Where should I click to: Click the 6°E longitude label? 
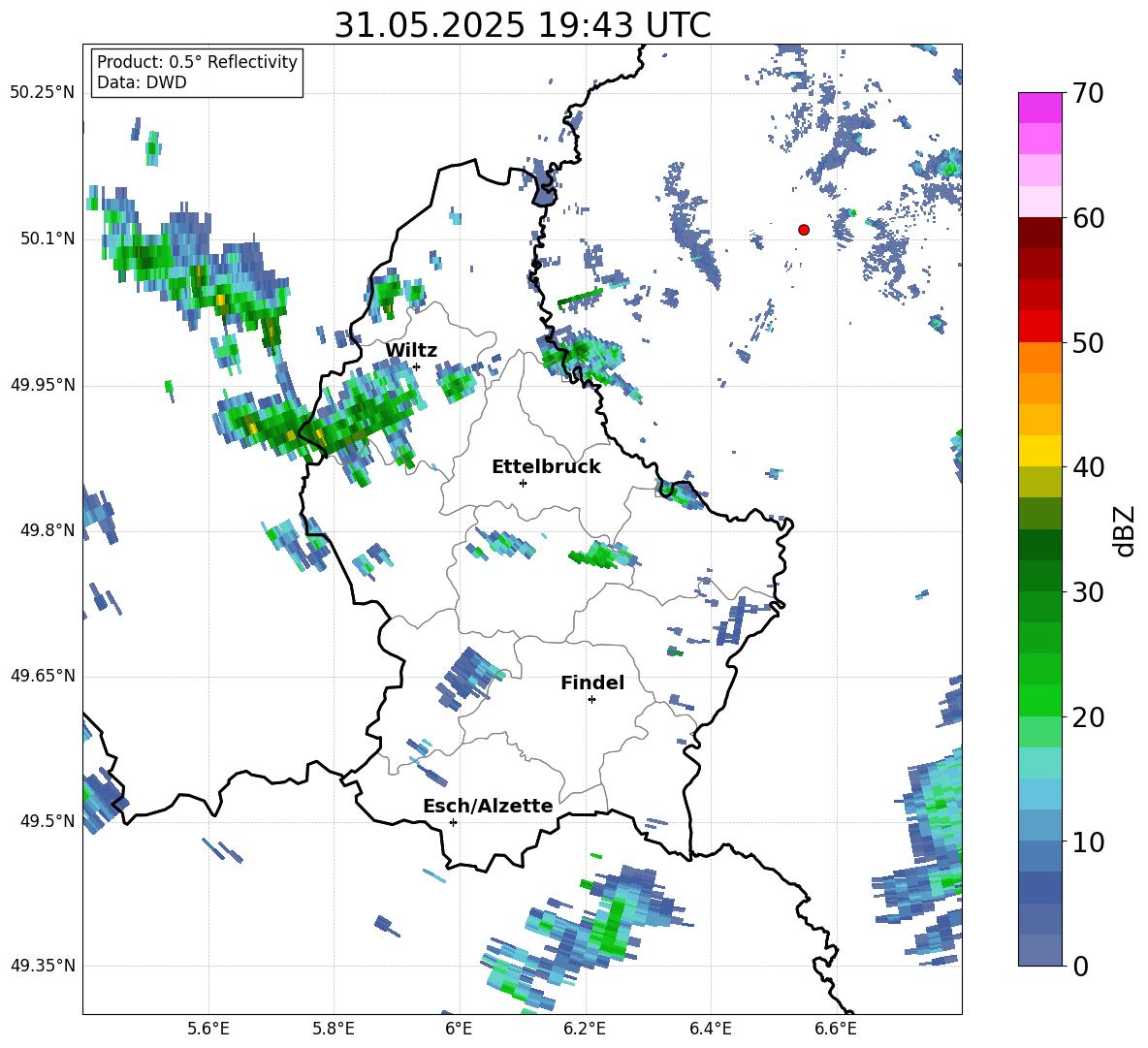pos(459,1030)
